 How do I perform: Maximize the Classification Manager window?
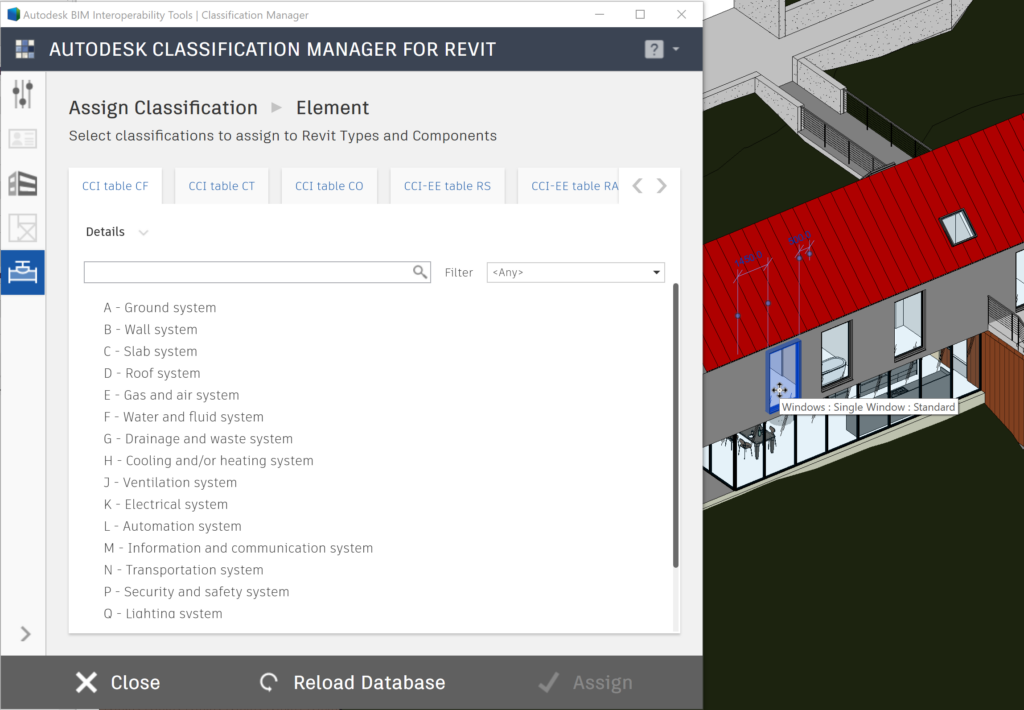point(640,14)
